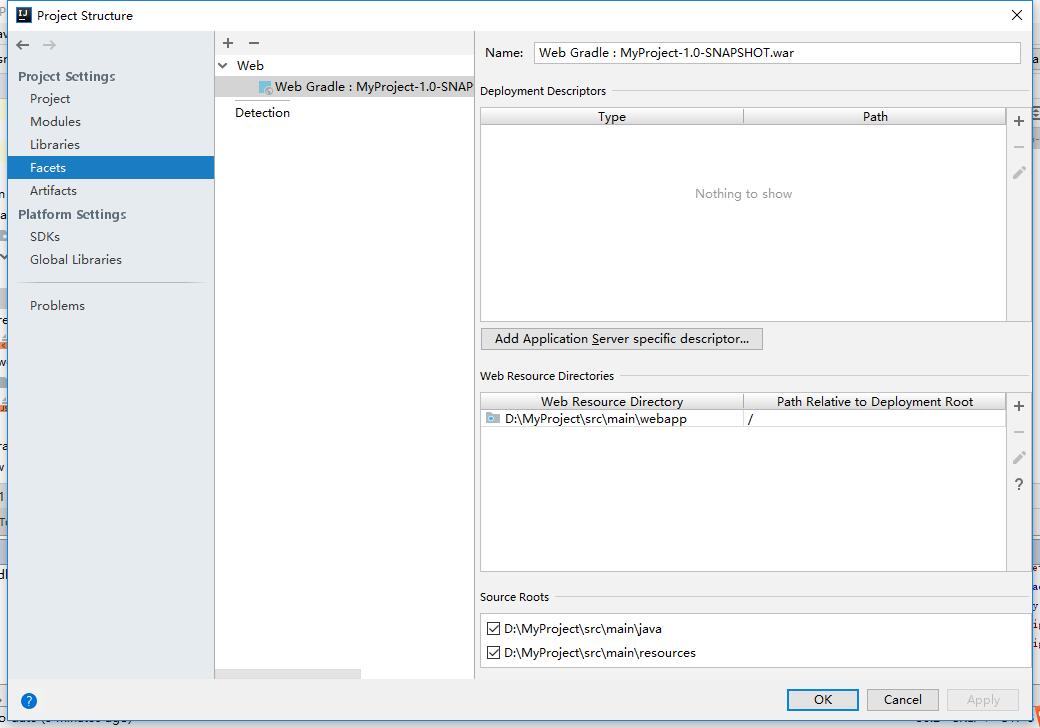Open Problems section
1040x728 pixels.
coord(57,306)
